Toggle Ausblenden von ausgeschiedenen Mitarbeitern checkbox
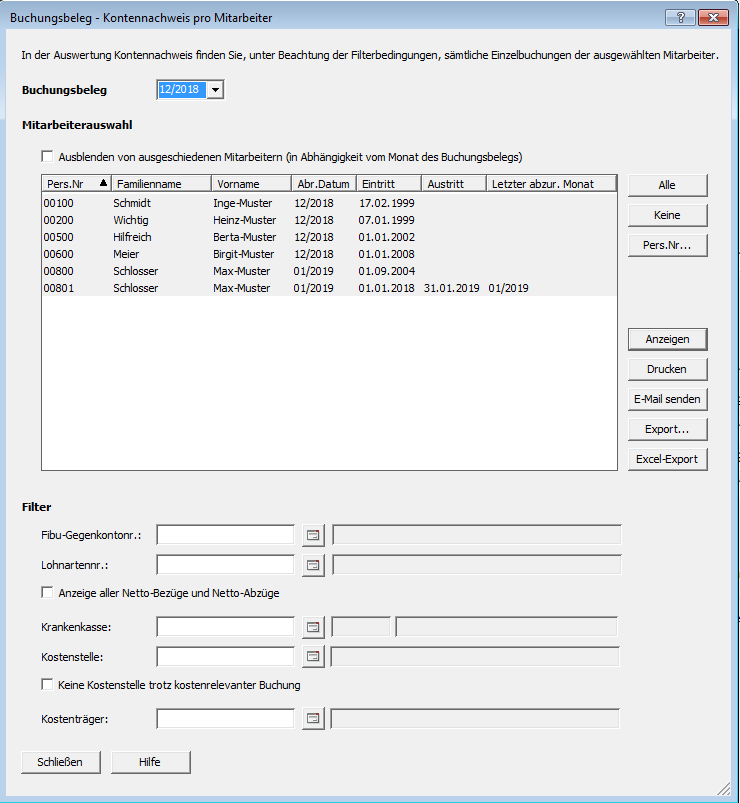Viewport: 740px width, 803px height. [x=47, y=157]
